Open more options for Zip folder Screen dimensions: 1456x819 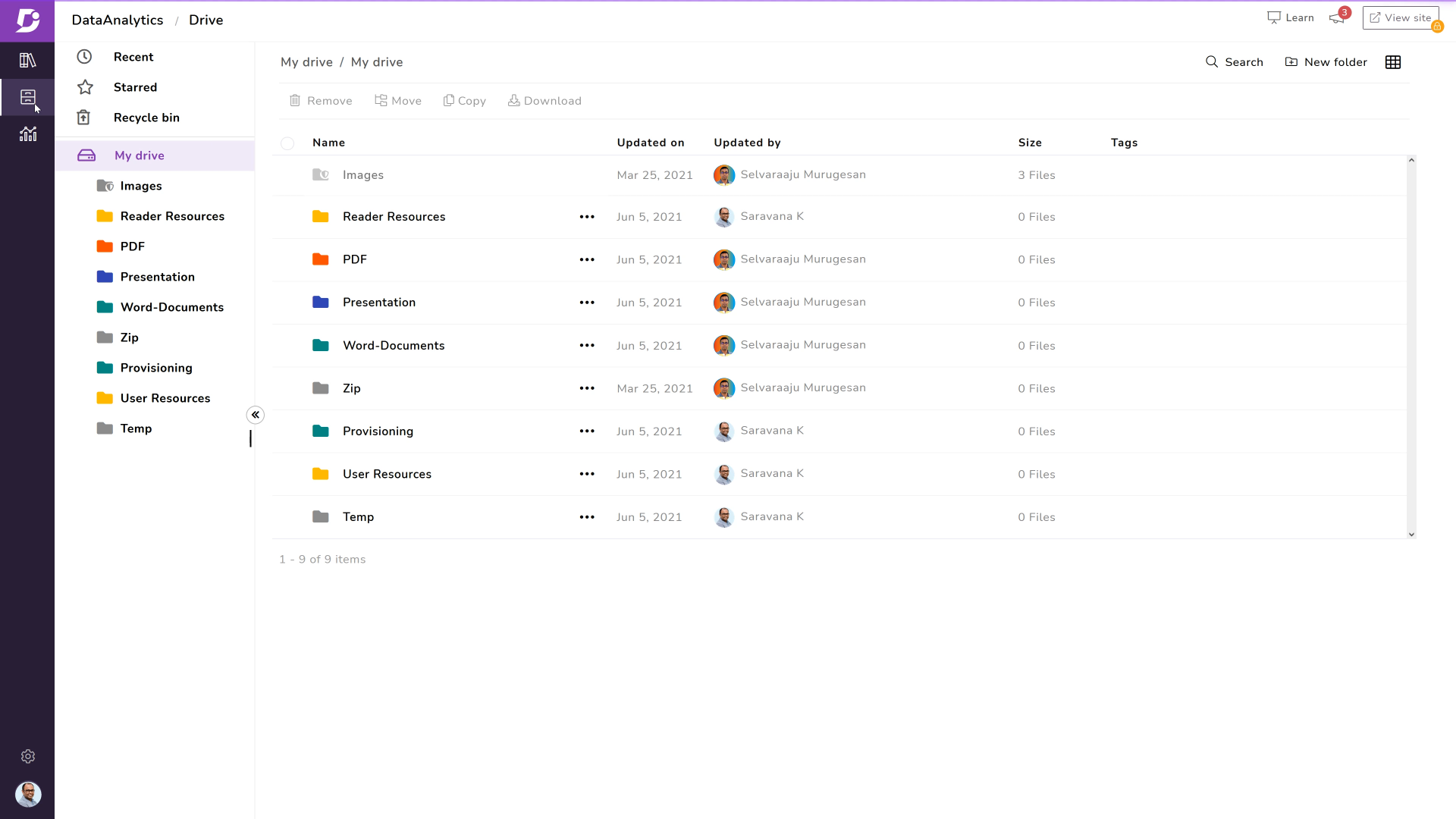pos(586,388)
